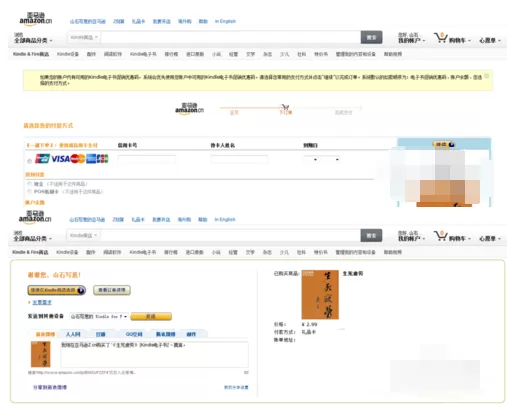Switch to the 邮件 share tab
This screenshot has height=405, width=507.
pyautogui.click(x=191, y=334)
